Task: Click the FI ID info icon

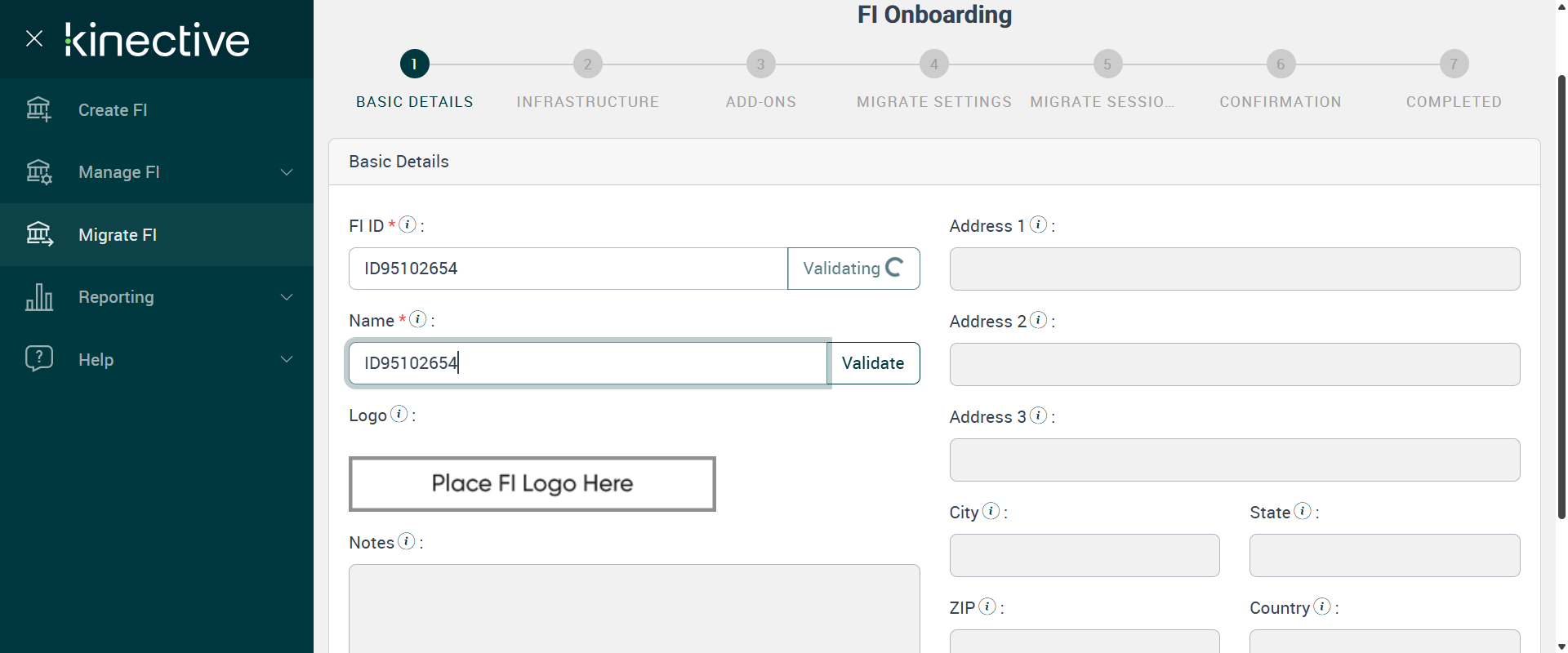Action: [x=408, y=224]
